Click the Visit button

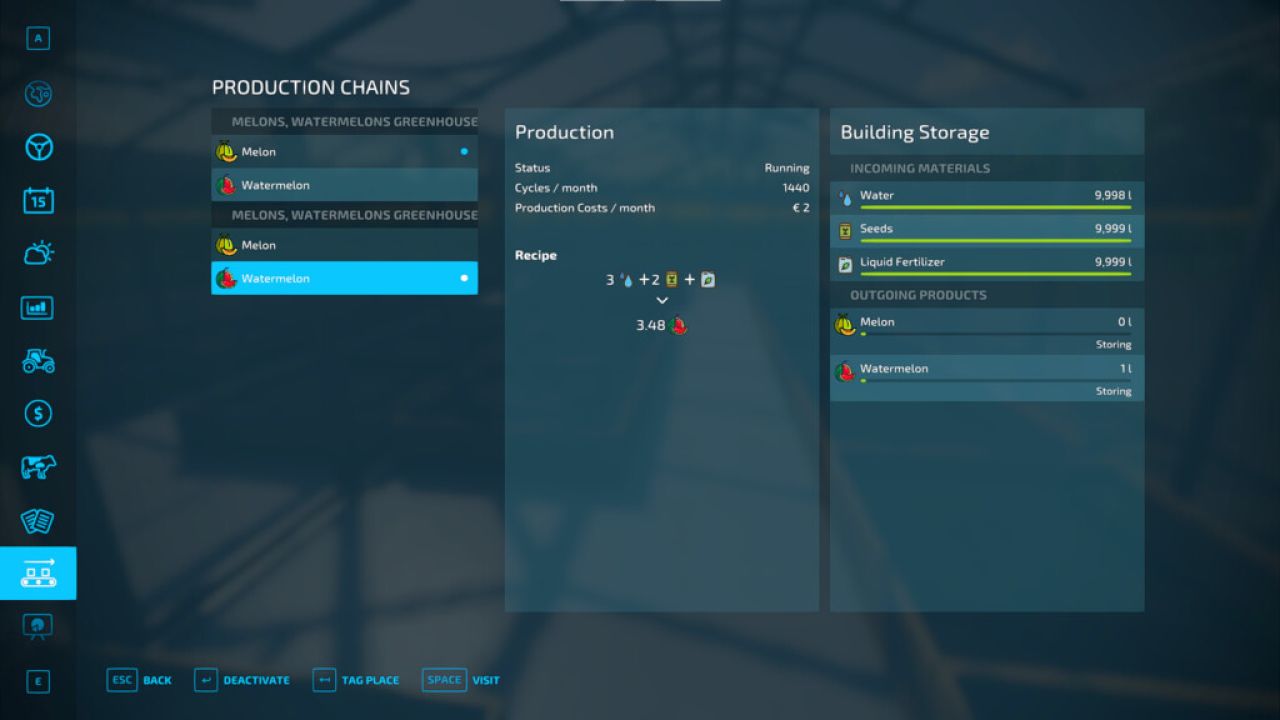tap(461, 680)
